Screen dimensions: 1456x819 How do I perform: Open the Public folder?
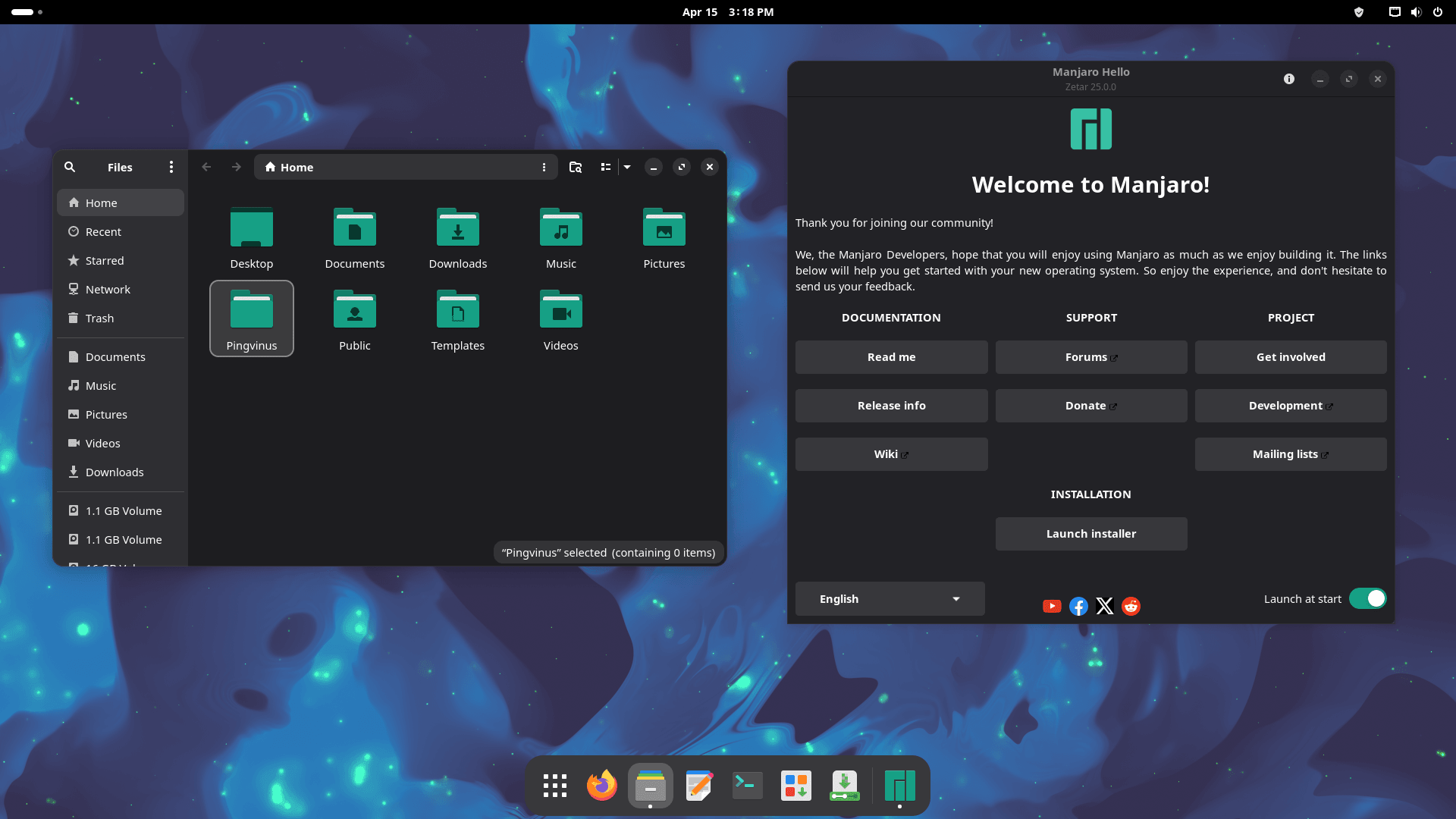coord(355,319)
